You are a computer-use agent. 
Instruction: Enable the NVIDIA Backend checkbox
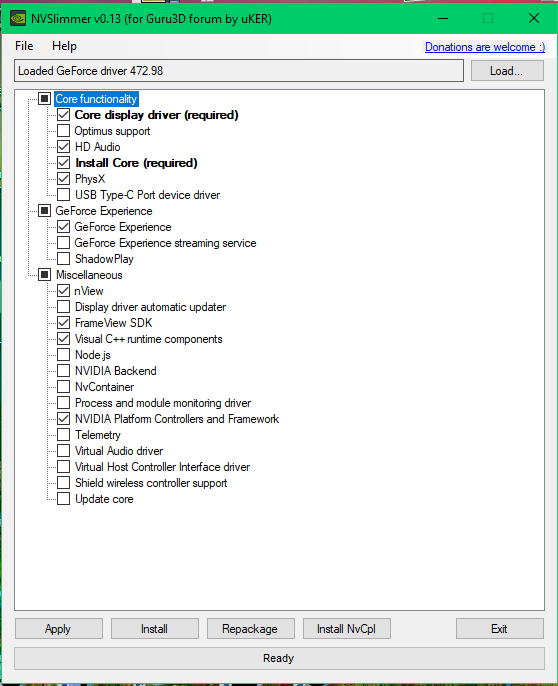pos(63,371)
